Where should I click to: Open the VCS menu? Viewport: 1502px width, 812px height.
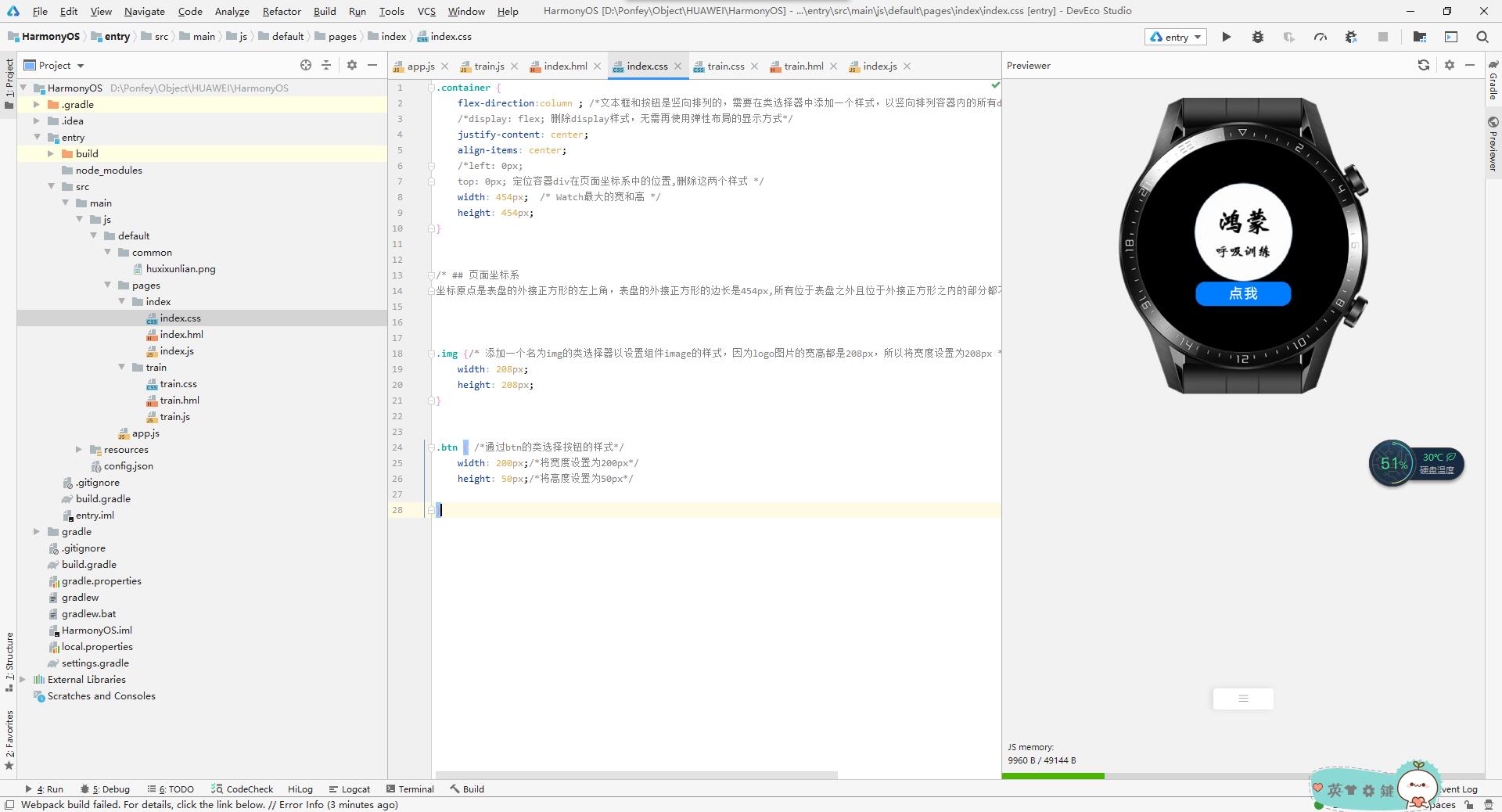pyautogui.click(x=426, y=11)
